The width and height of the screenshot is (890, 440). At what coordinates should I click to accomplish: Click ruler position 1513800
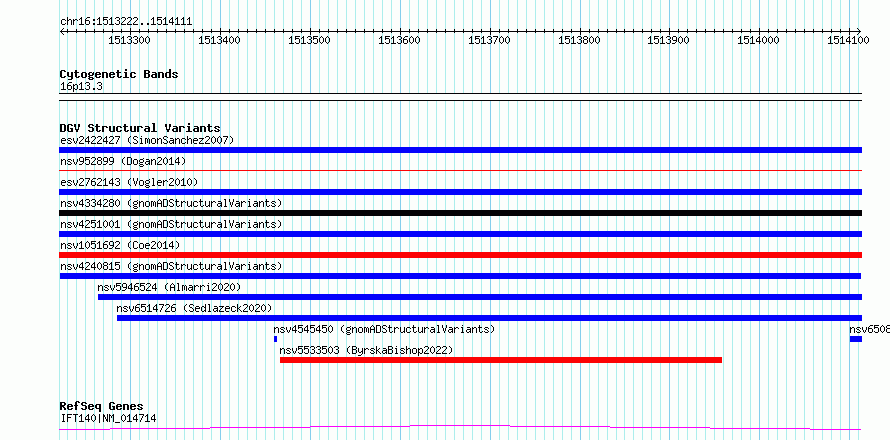click(x=579, y=40)
